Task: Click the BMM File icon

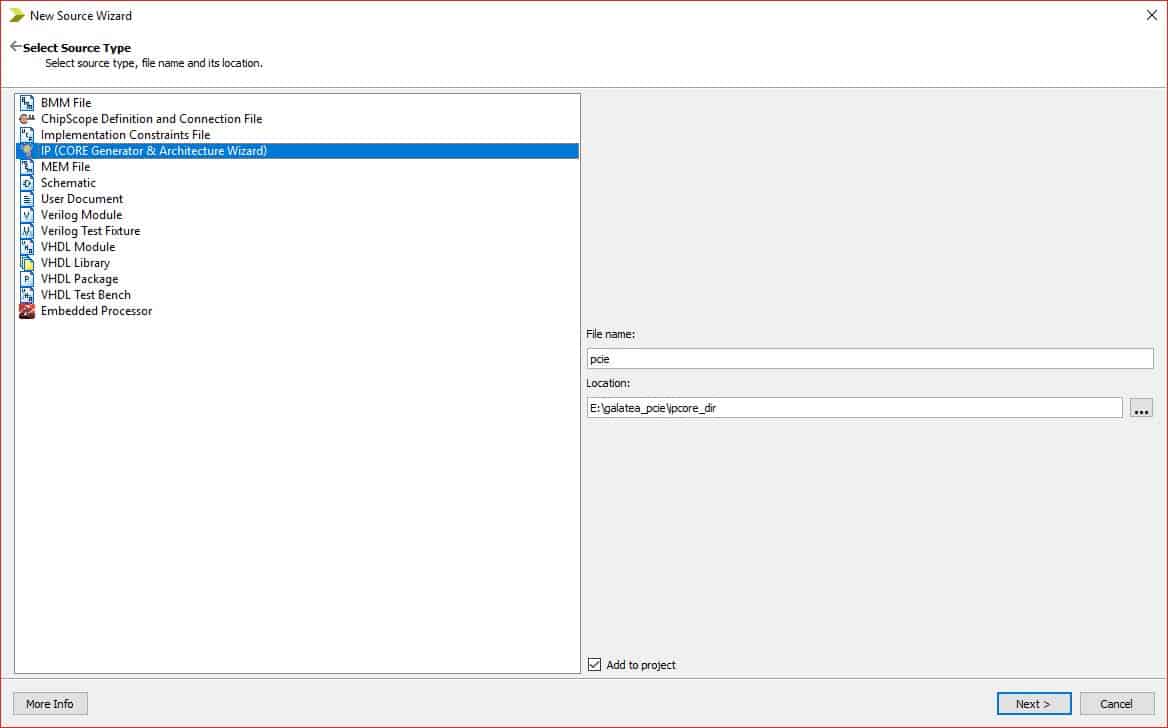Action: tap(27, 103)
